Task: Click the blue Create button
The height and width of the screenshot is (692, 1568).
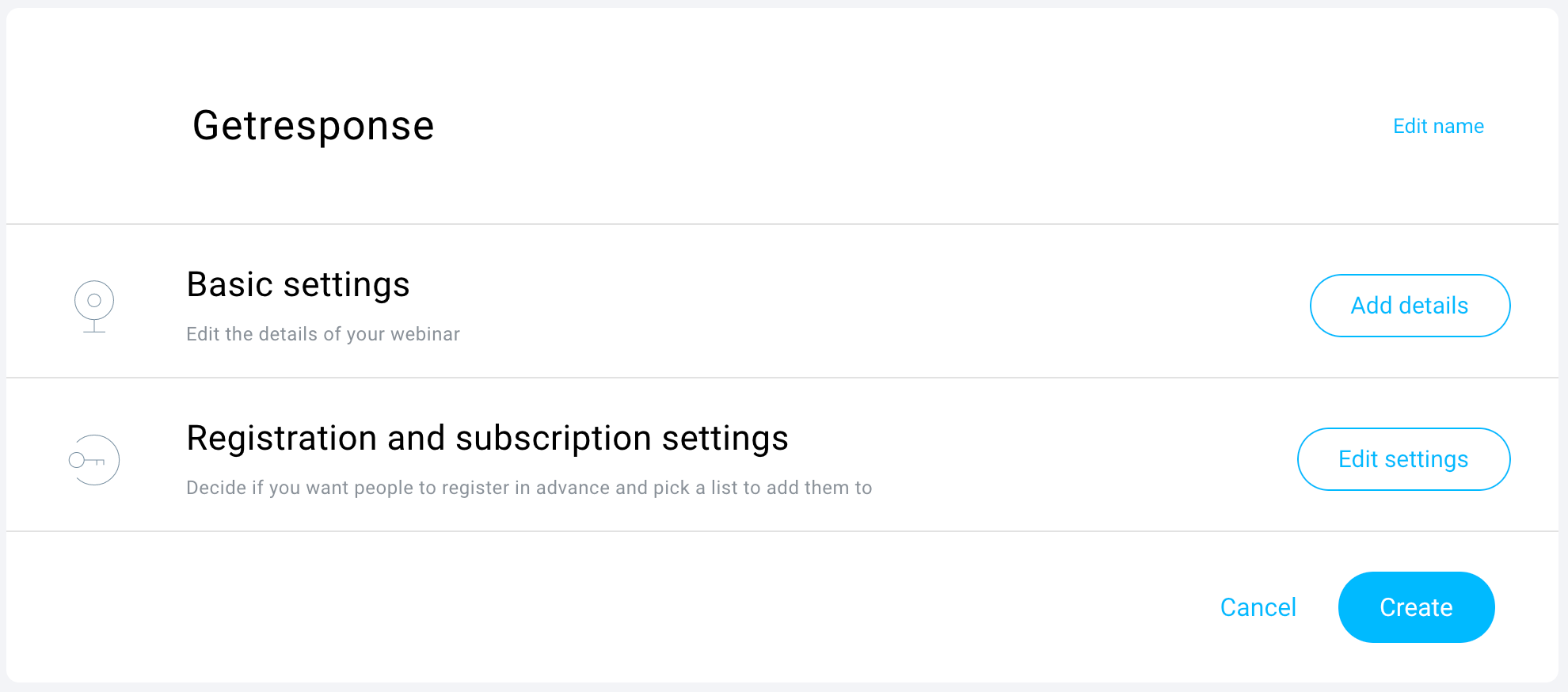Action: tap(1416, 607)
